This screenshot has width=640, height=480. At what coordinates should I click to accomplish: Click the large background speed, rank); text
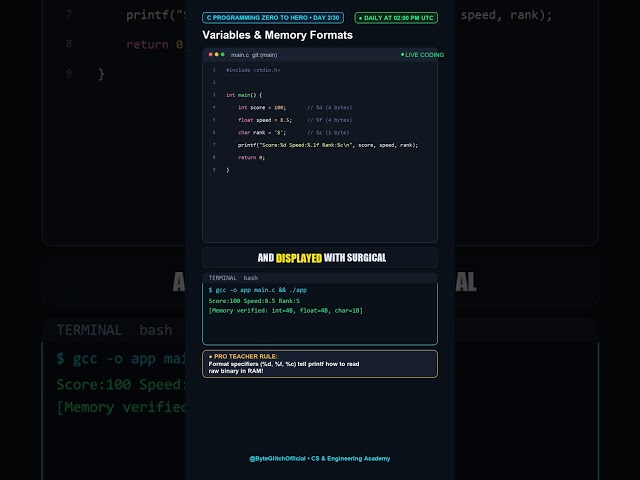point(506,16)
